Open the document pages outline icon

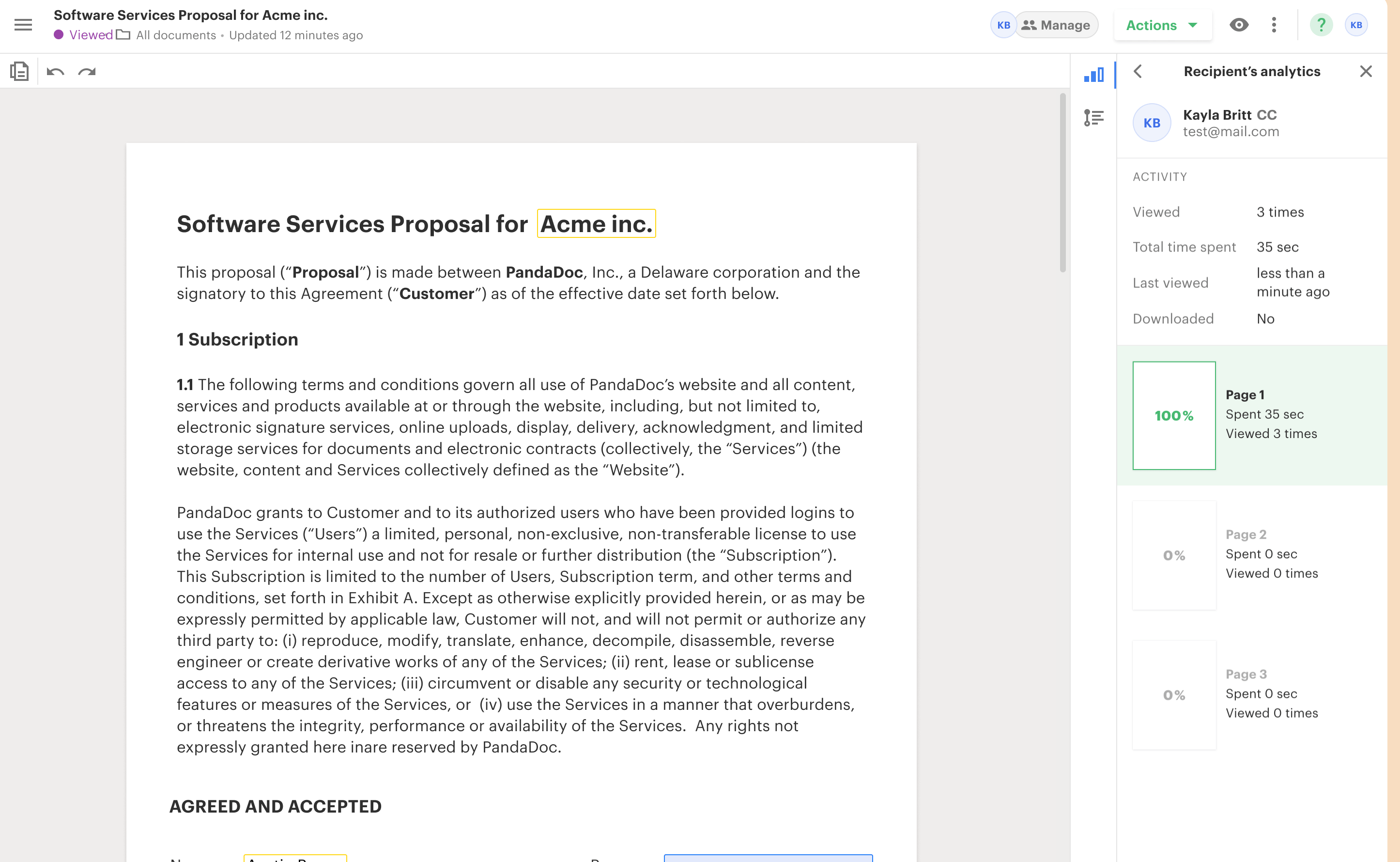(19, 71)
